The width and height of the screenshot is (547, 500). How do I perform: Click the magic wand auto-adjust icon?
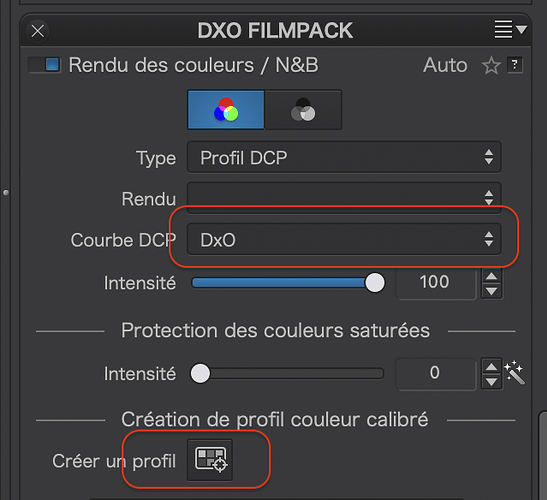[514, 373]
